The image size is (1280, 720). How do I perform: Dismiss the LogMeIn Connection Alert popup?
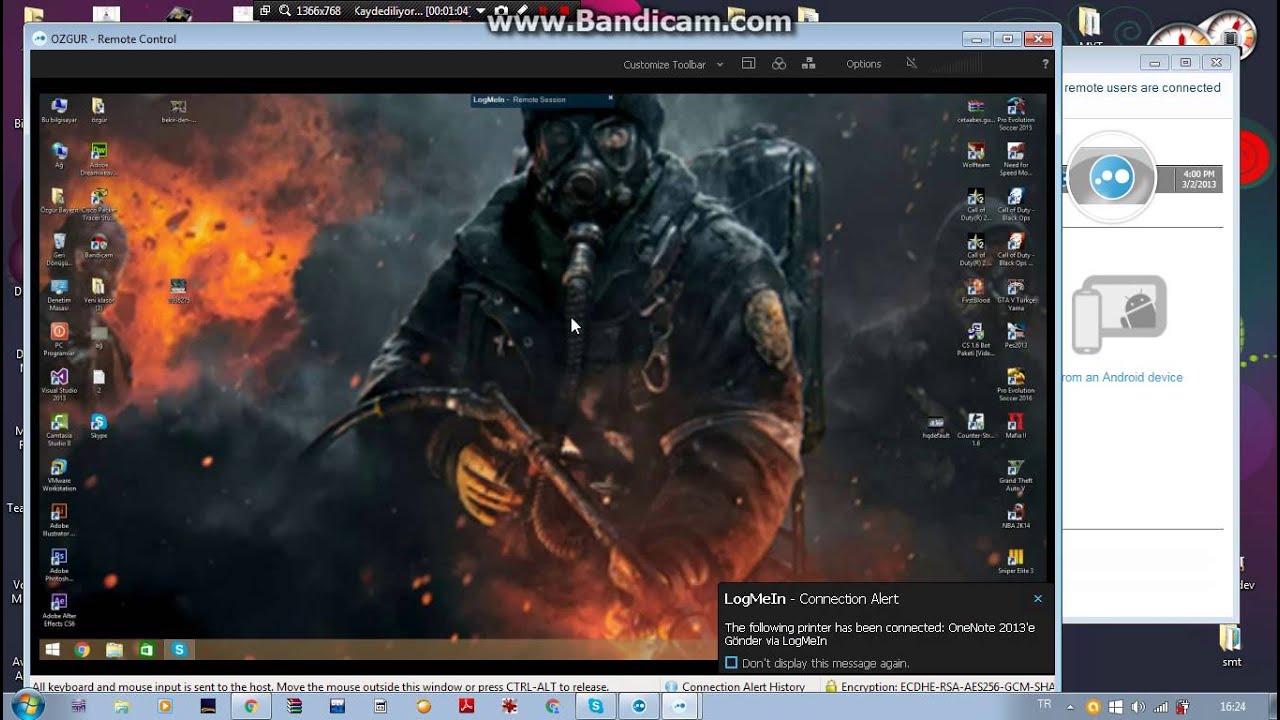[1038, 599]
